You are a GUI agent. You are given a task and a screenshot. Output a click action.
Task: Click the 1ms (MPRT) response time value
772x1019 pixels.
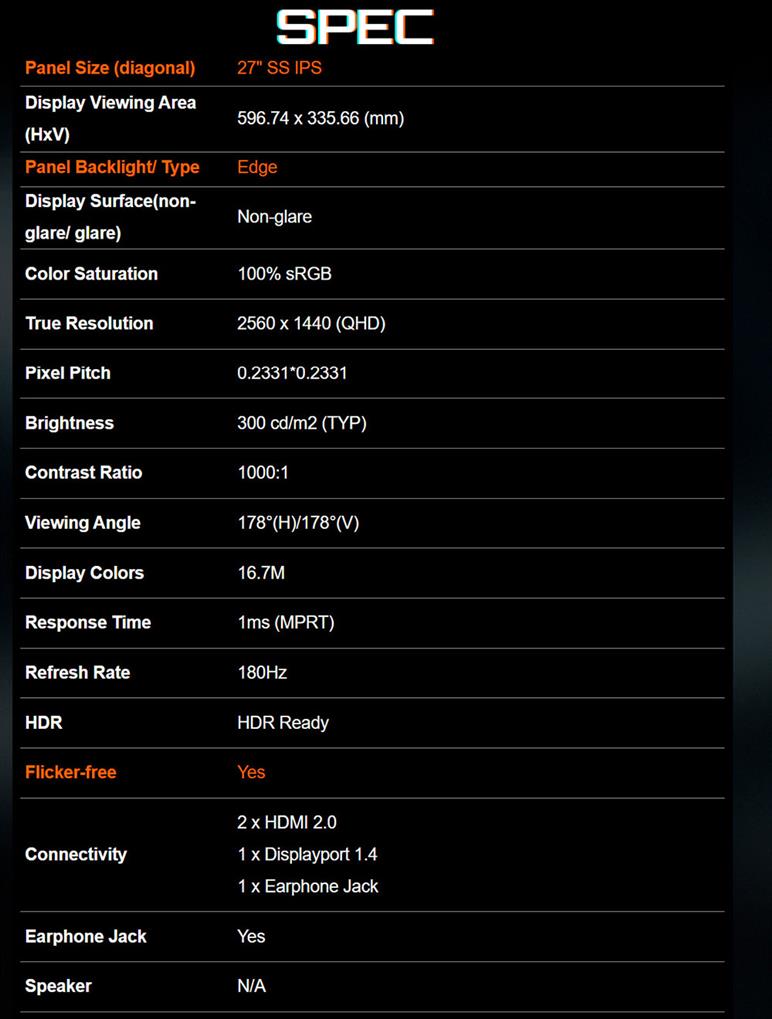click(x=285, y=622)
